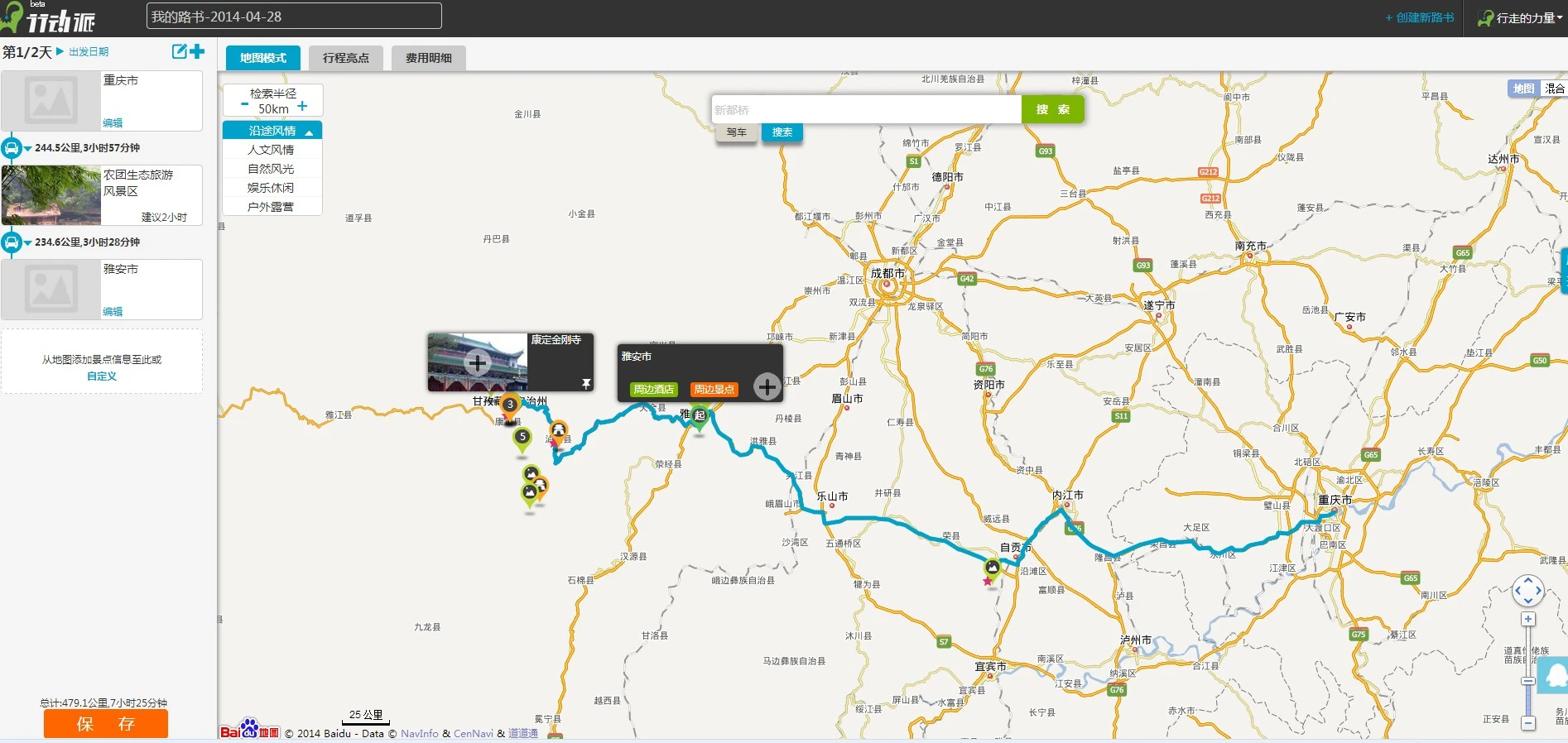Switch to the 地图模式 tab
Screen dimensions: 1568x743
pyautogui.click(x=263, y=58)
